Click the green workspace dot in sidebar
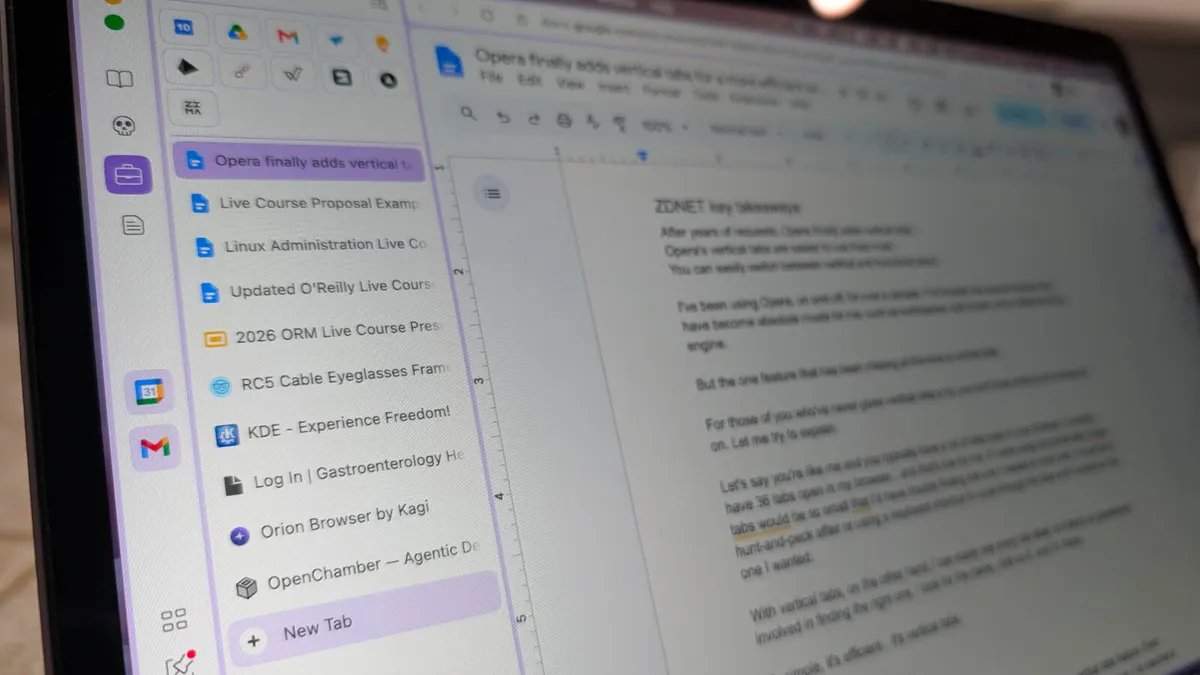The height and width of the screenshot is (675, 1200). click(x=114, y=21)
